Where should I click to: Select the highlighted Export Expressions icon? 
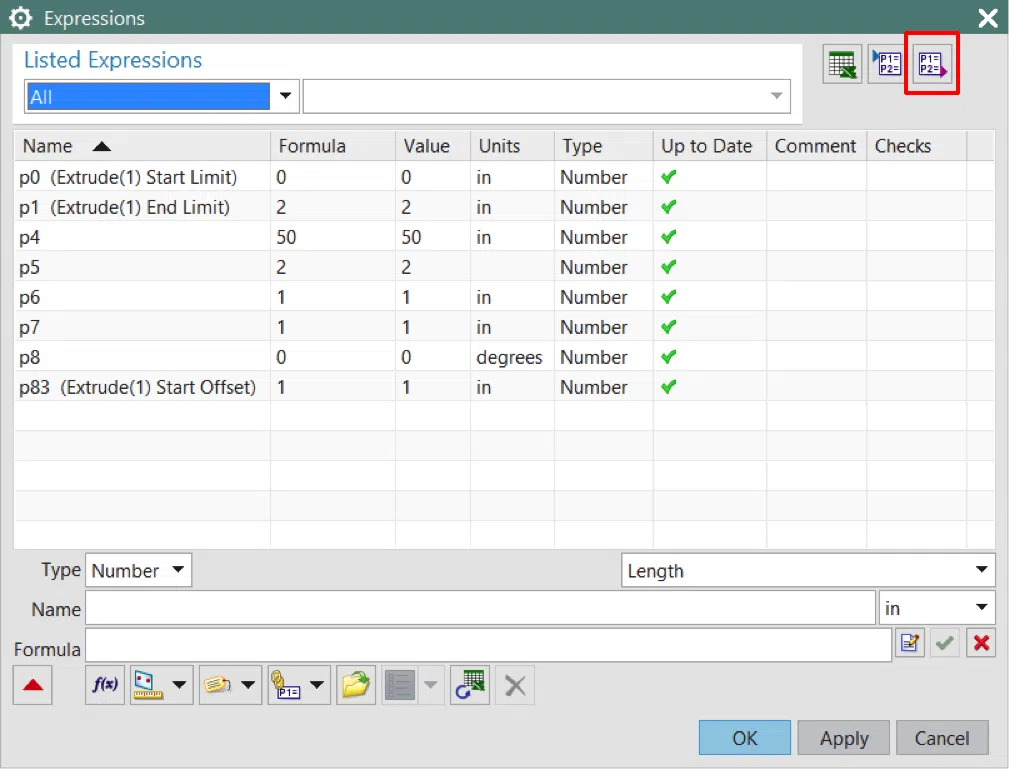(x=931, y=63)
